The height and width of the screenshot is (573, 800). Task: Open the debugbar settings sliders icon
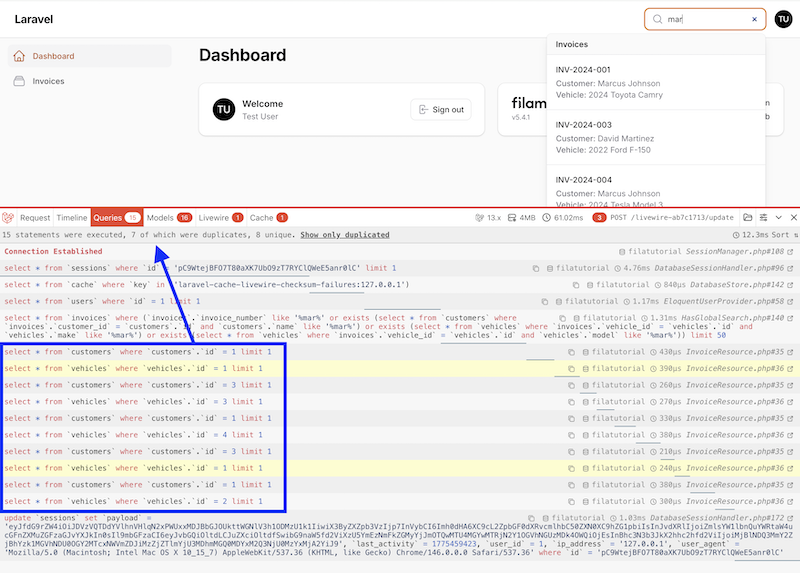[x=763, y=217]
